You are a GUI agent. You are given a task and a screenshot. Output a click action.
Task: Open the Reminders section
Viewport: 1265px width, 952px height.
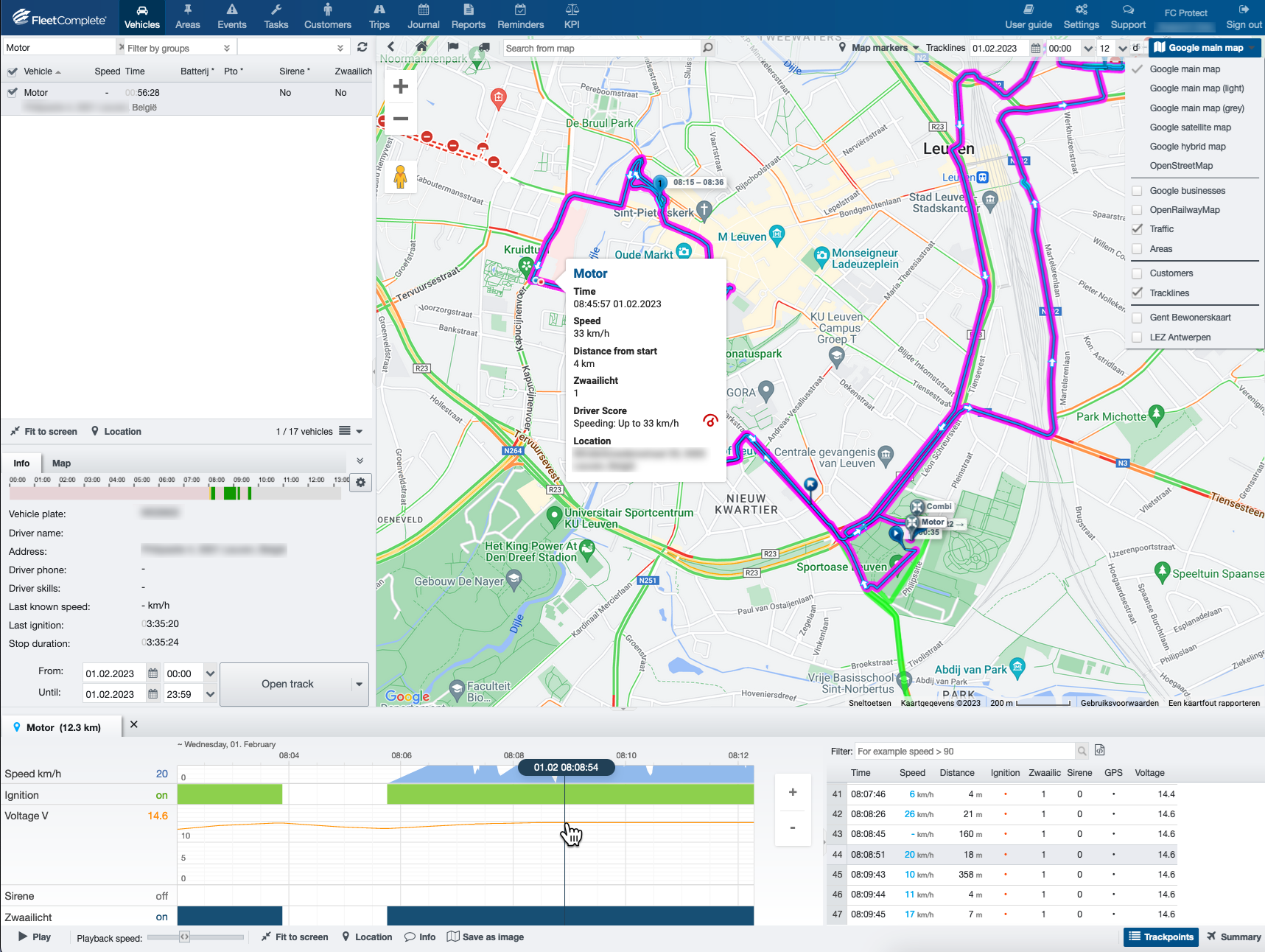pyautogui.click(x=520, y=17)
